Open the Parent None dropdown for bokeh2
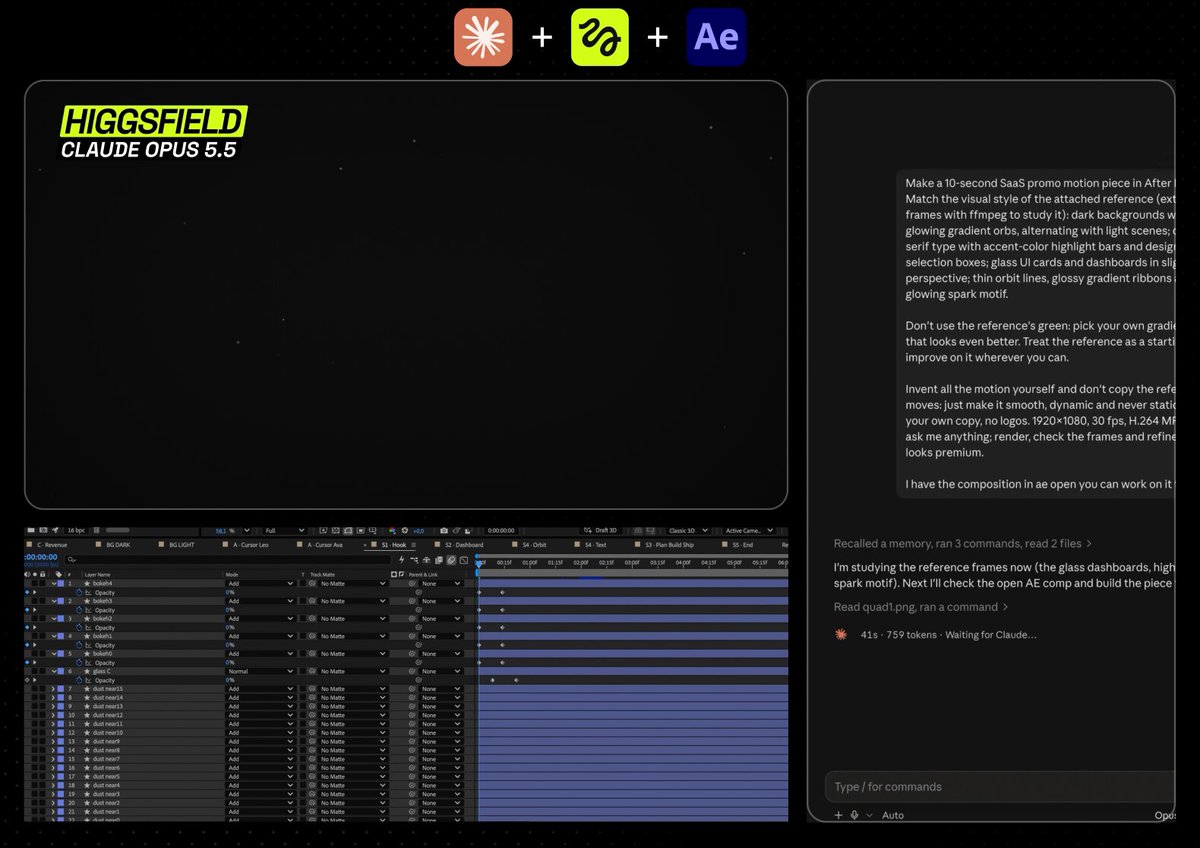The width and height of the screenshot is (1200, 848). click(x=441, y=619)
